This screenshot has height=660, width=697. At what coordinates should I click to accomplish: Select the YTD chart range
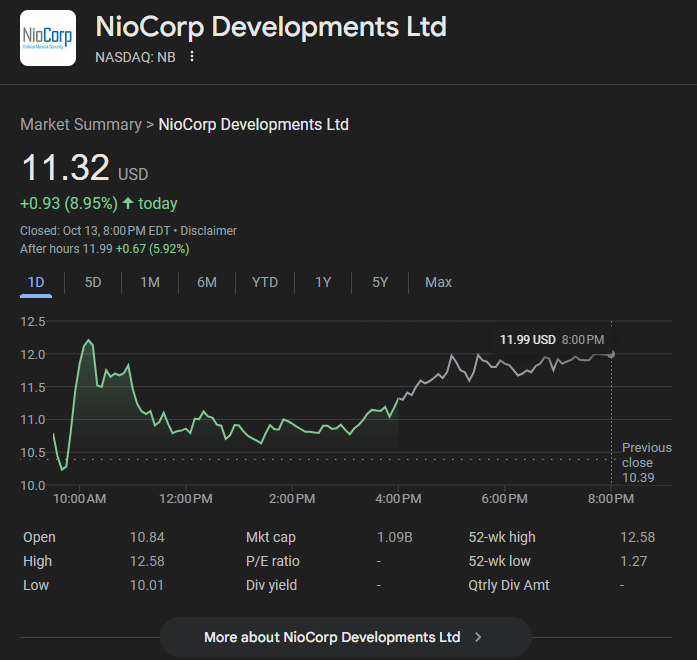[264, 282]
